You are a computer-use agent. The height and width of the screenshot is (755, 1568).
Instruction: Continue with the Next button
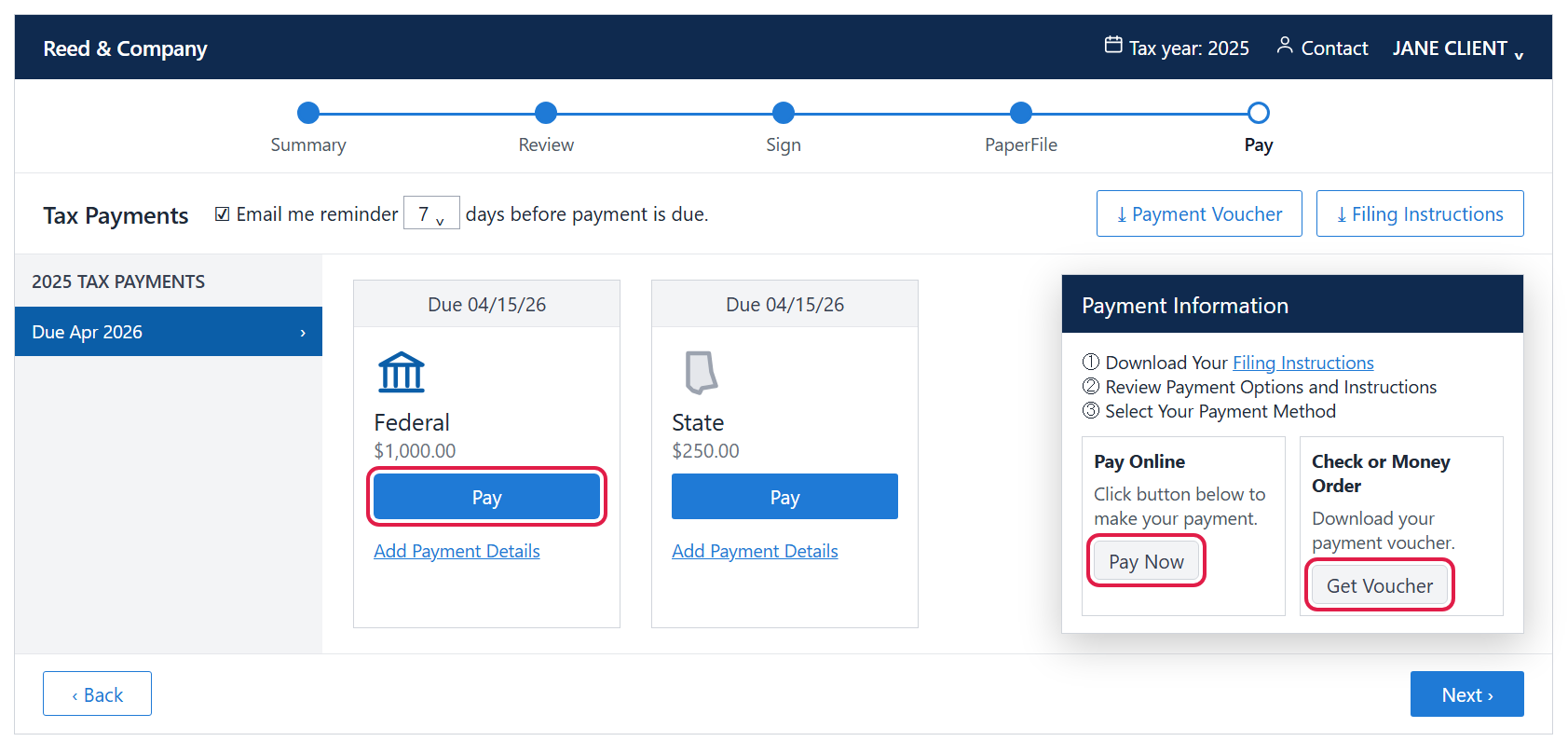(x=1466, y=693)
